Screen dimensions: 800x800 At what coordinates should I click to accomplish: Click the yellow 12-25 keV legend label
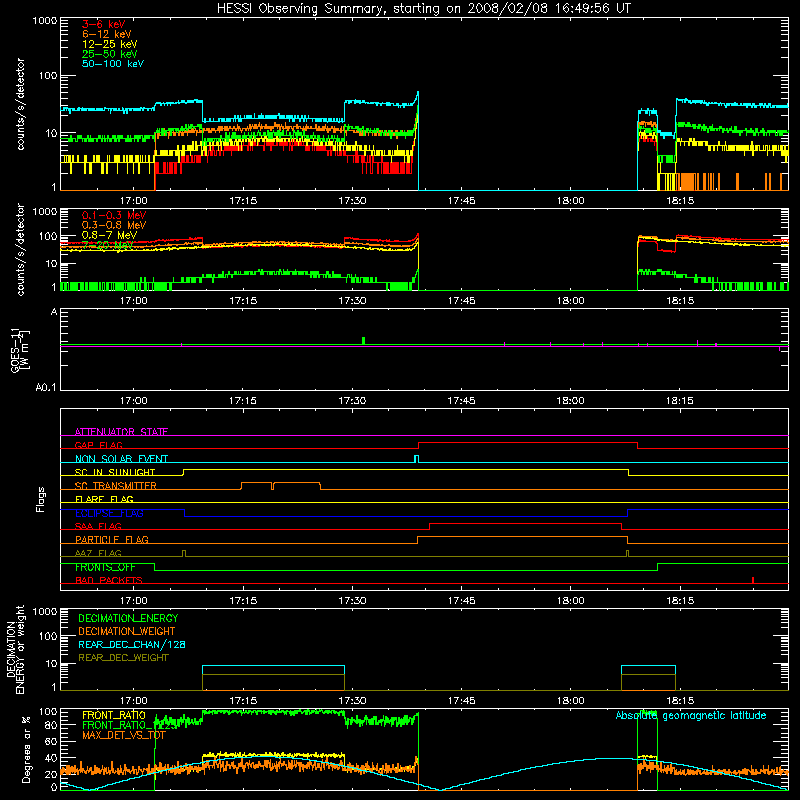tap(109, 44)
